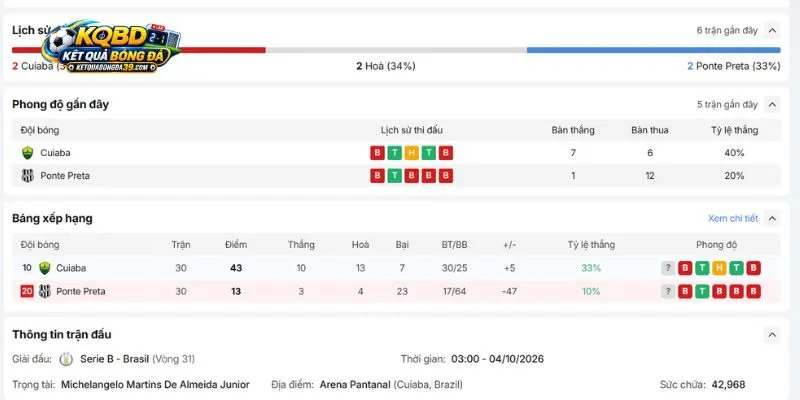
Task: Click the red rank 20 badge
Action: tap(27, 291)
